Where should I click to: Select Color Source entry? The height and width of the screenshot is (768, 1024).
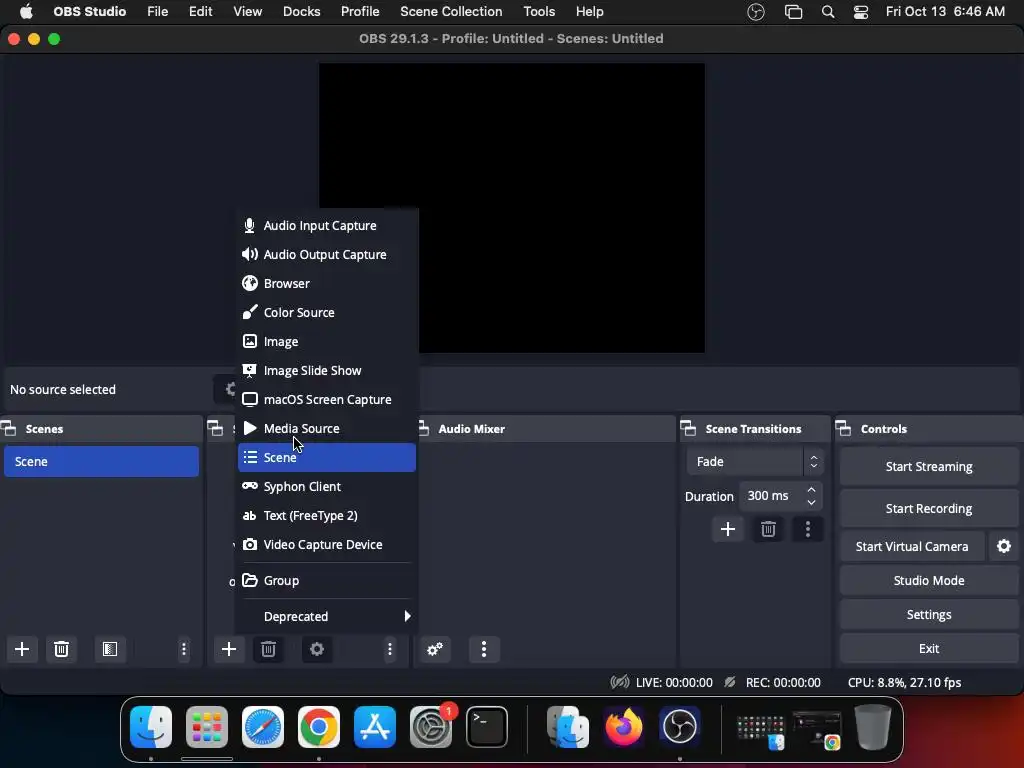(327, 312)
